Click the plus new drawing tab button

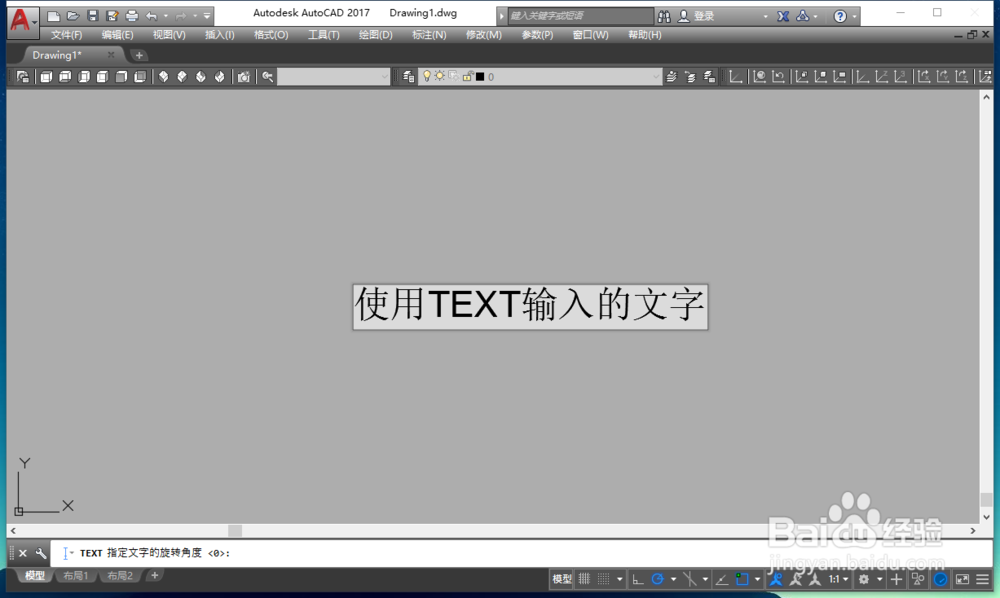tap(139, 55)
